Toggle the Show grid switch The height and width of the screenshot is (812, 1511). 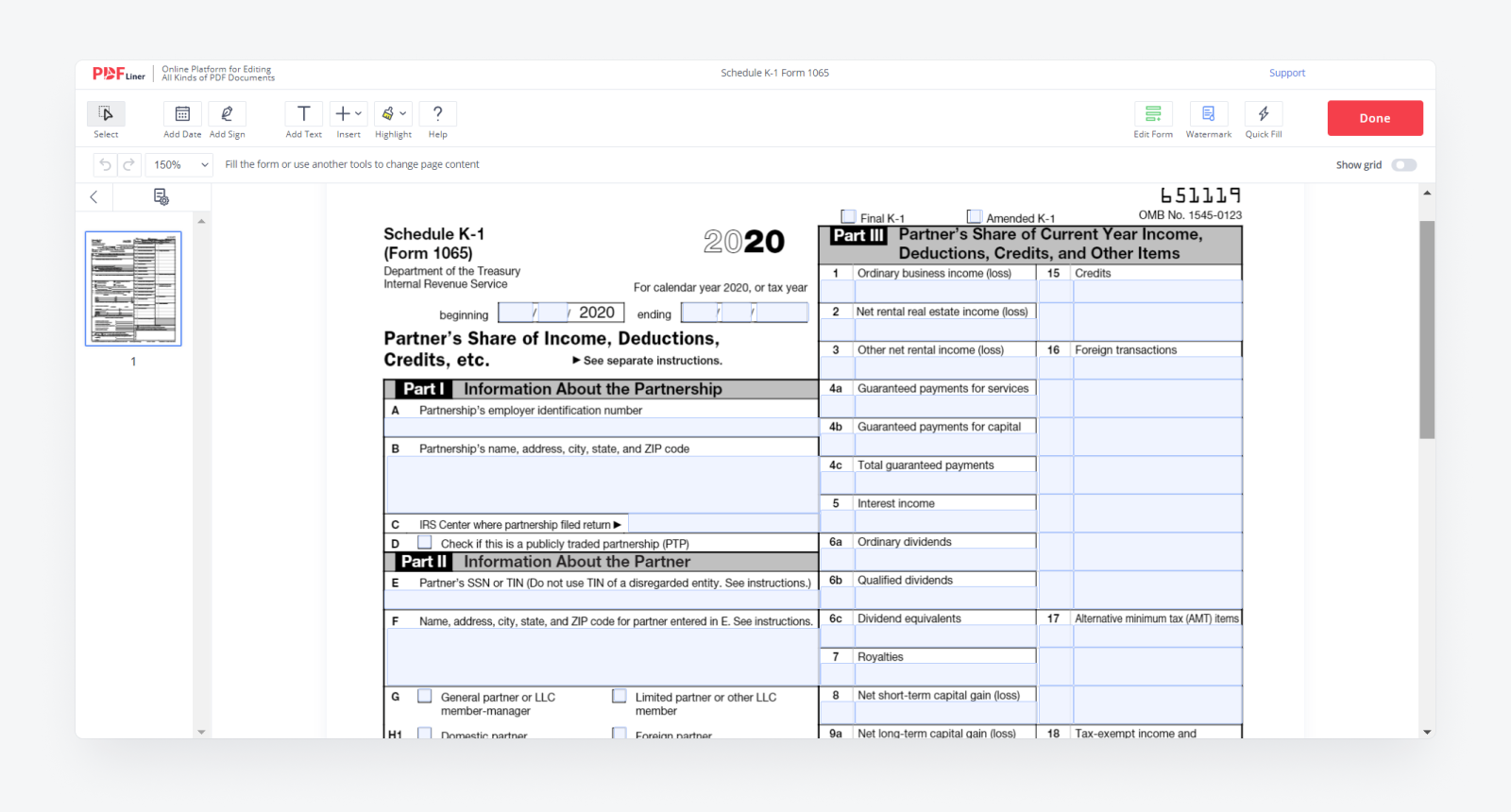click(x=1404, y=164)
